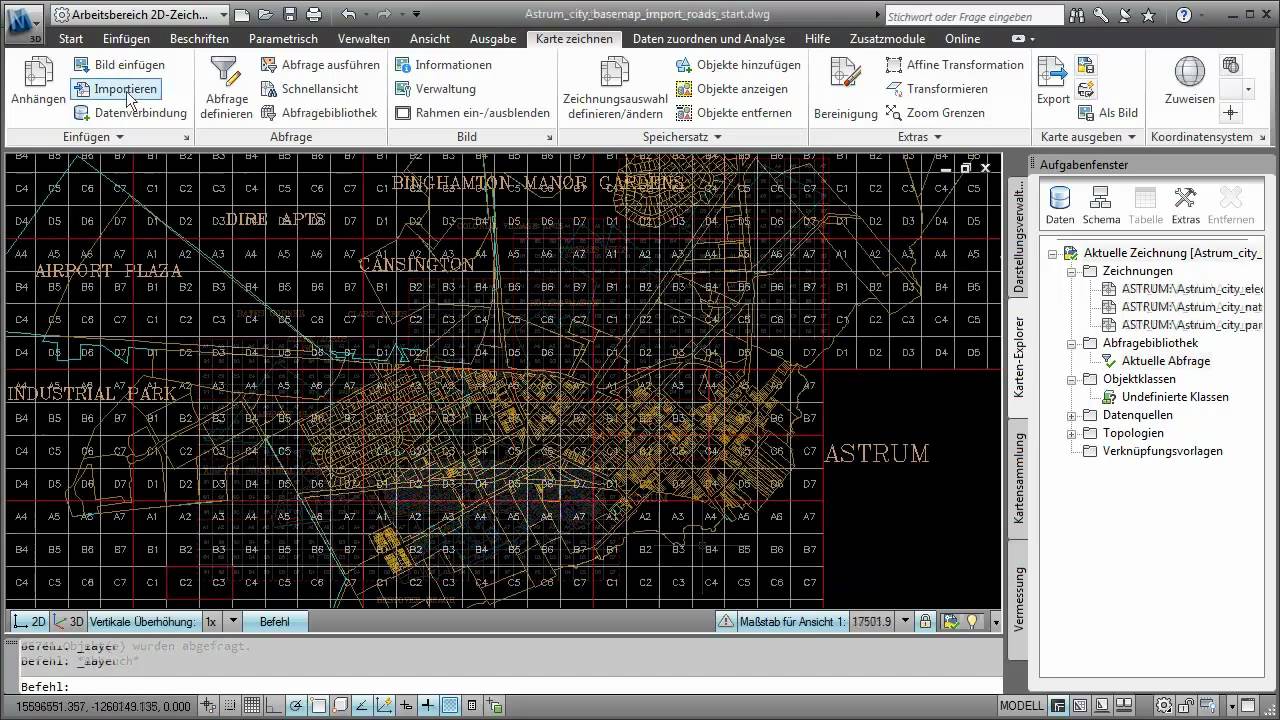Switch to 3D view mode

68,621
